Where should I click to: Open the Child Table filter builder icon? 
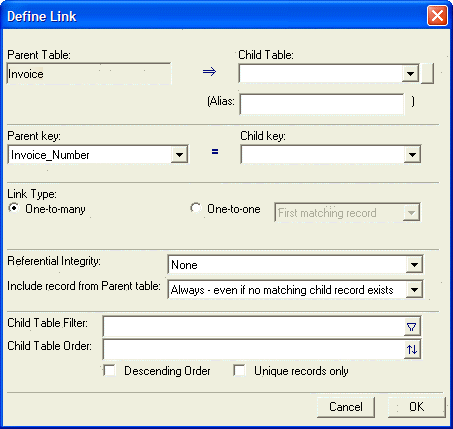pos(412,327)
